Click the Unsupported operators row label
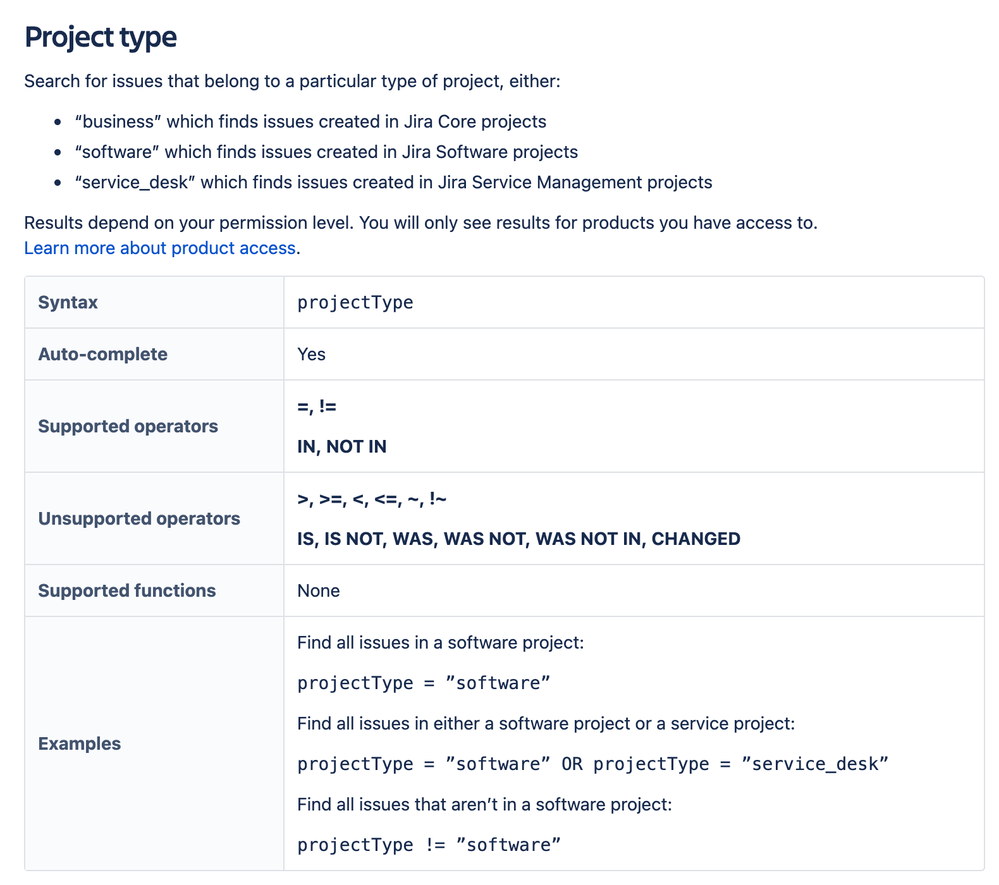999x885 pixels. (139, 519)
